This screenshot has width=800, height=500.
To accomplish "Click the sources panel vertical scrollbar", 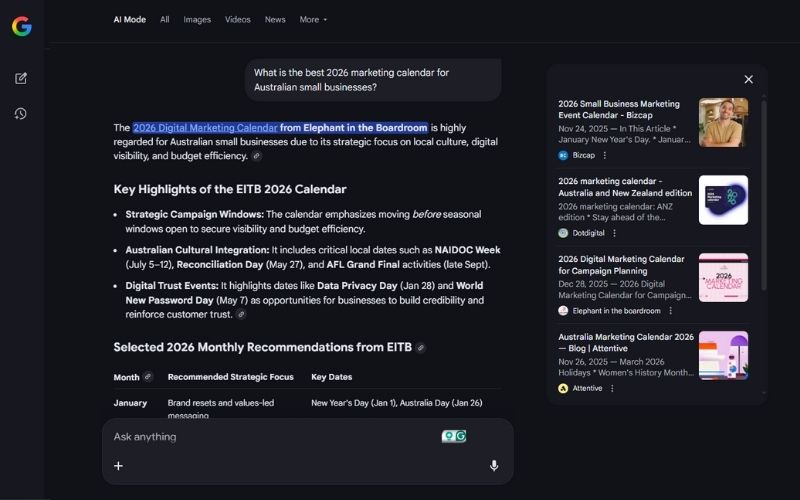I will pyautogui.click(x=764, y=196).
